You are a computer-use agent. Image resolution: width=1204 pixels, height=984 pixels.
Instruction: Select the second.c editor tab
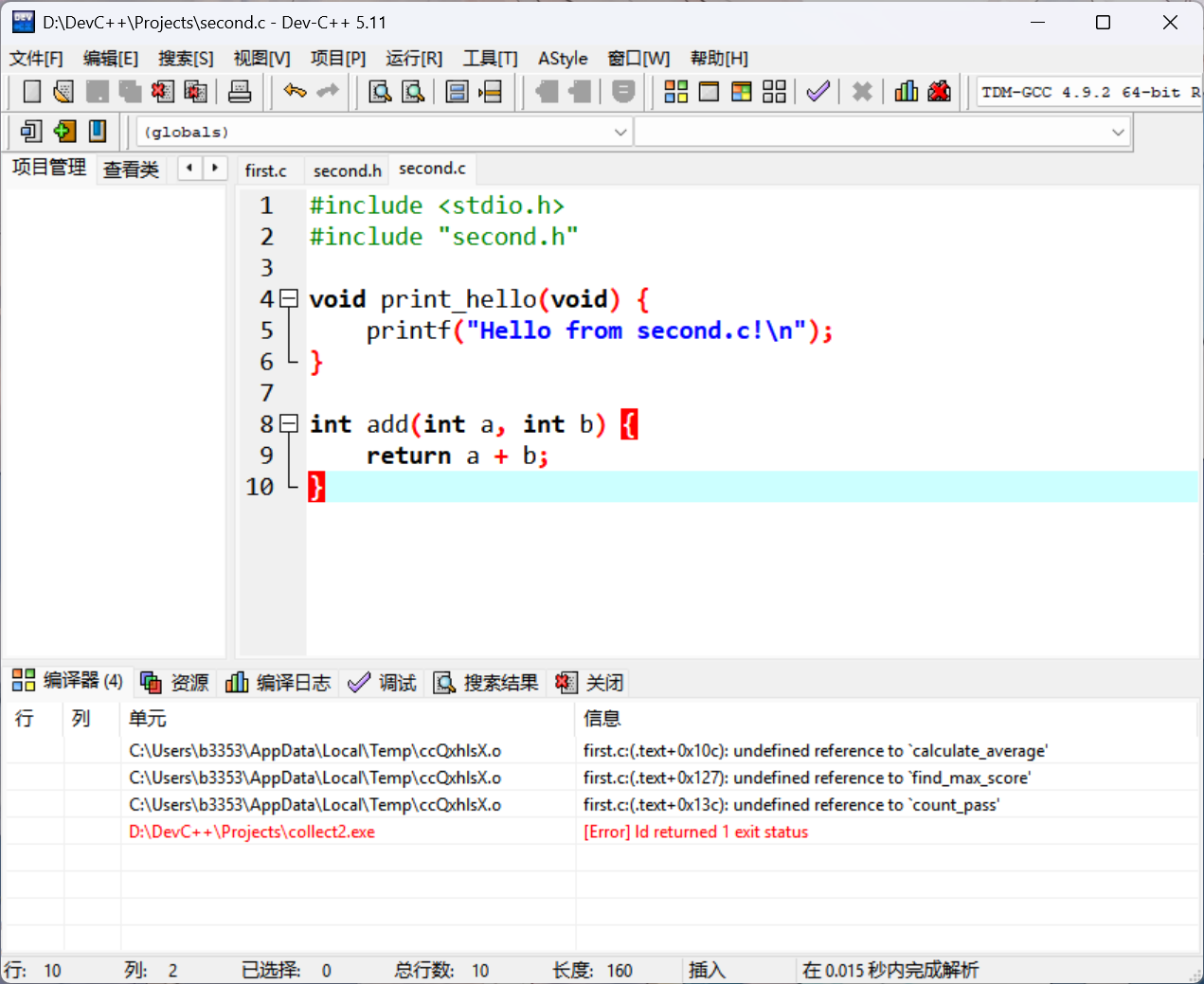pyautogui.click(x=432, y=169)
